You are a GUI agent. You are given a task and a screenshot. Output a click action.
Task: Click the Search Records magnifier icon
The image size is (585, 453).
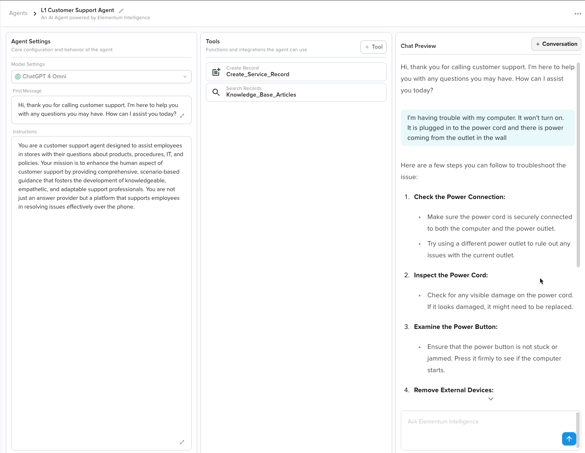216,92
